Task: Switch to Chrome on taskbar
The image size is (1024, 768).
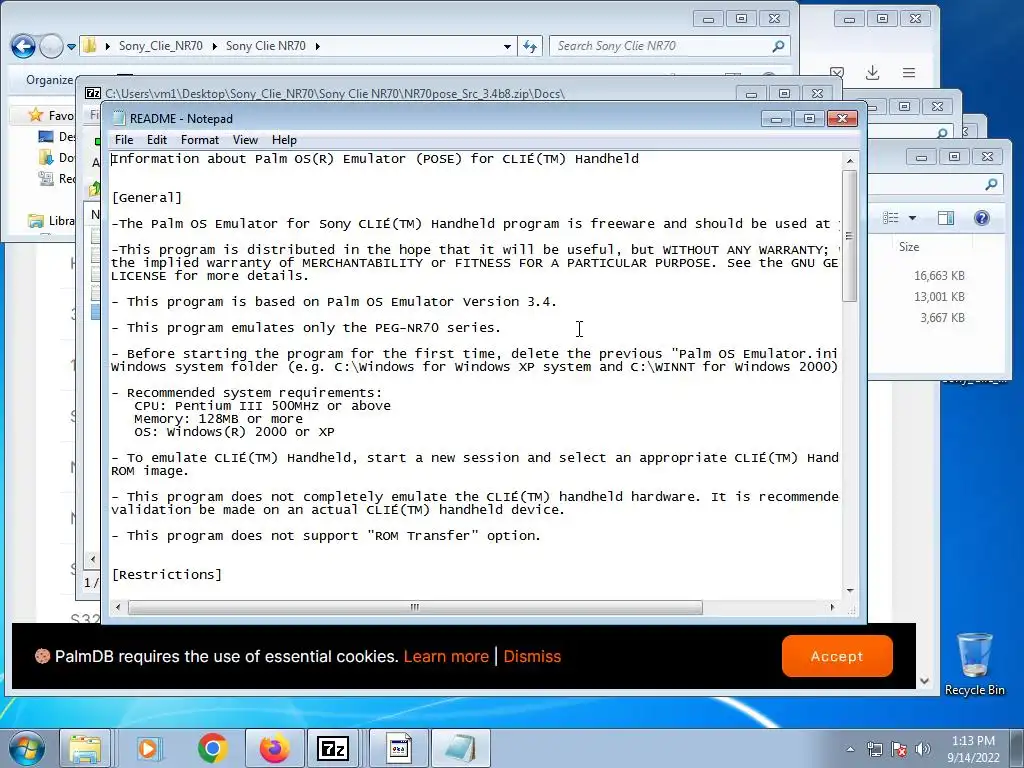Action: pos(212,748)
